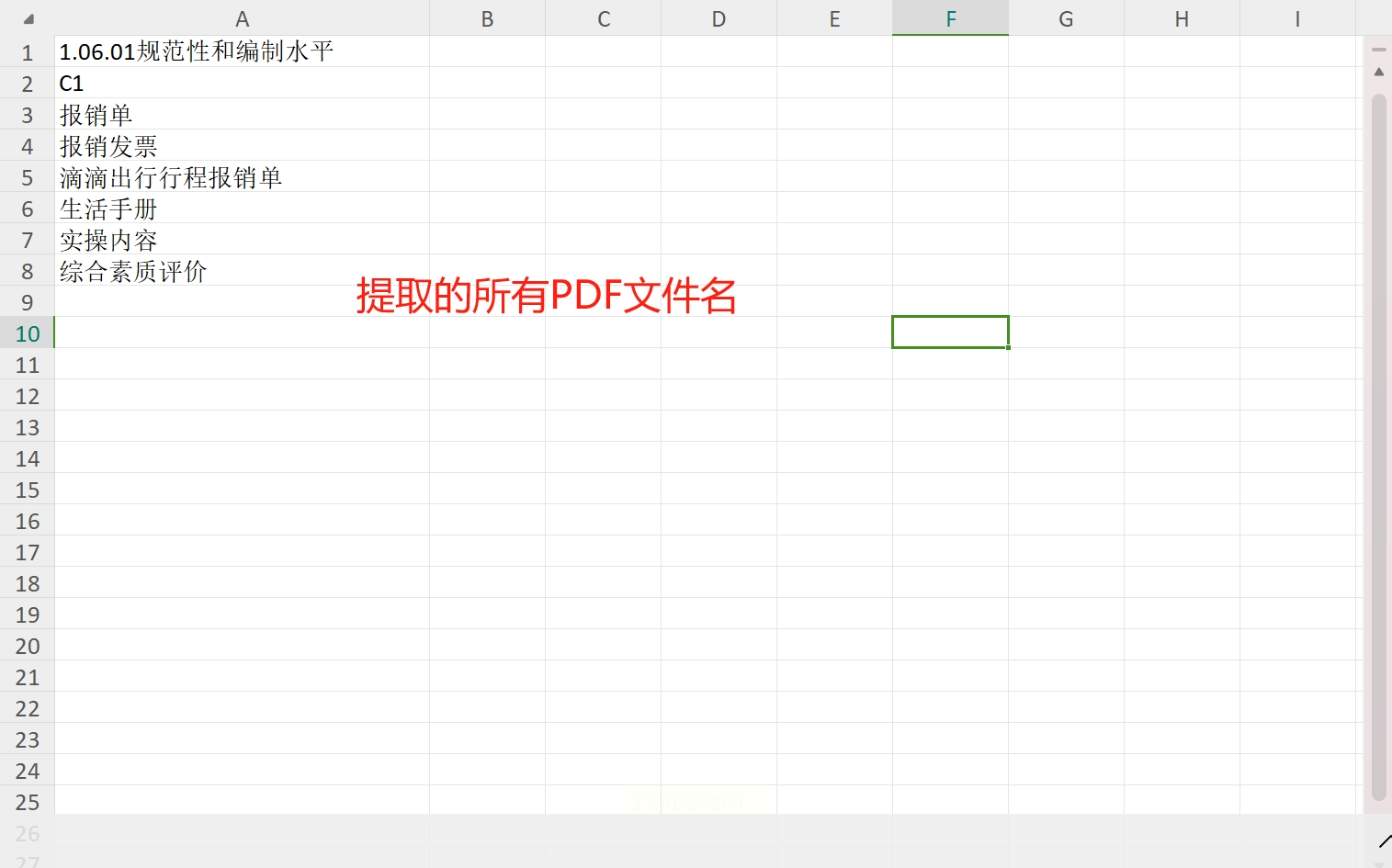The height and width of the screenshot is (868, 1392).
Task: Select cell '综合素质评价'
Action: (242, 270)
